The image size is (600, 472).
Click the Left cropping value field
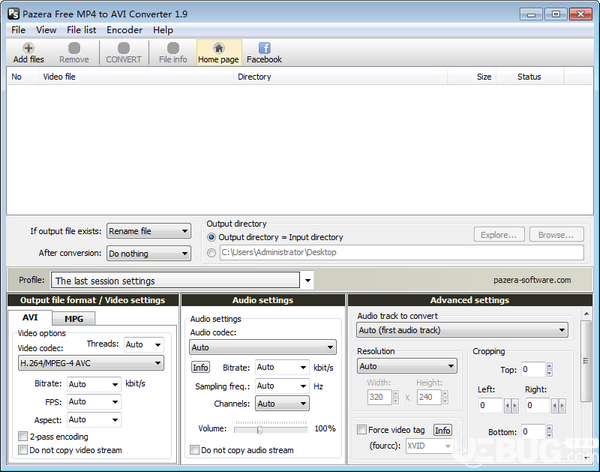click(x=491, y=405)
